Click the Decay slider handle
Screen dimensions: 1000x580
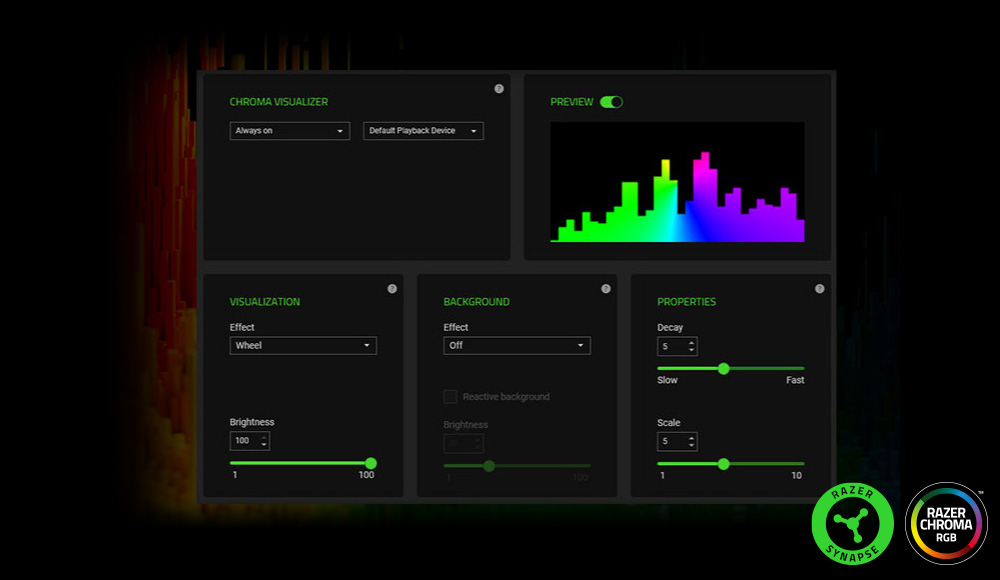tap(724, 369)
